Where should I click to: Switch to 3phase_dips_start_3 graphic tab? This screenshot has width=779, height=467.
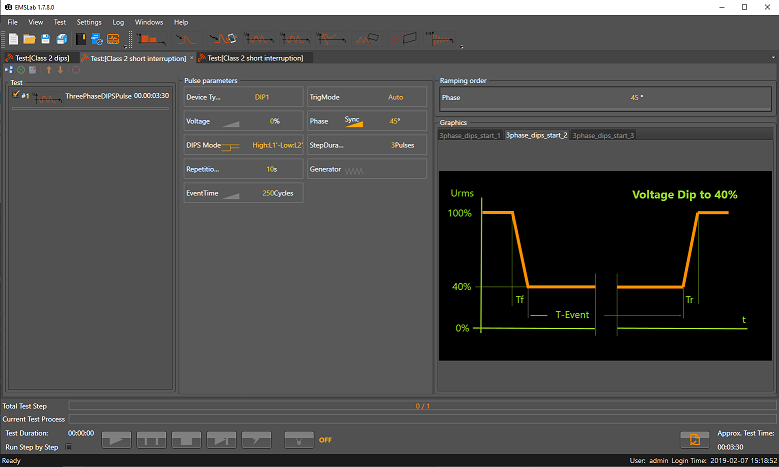pyautogui.click(x=603, y=135)
